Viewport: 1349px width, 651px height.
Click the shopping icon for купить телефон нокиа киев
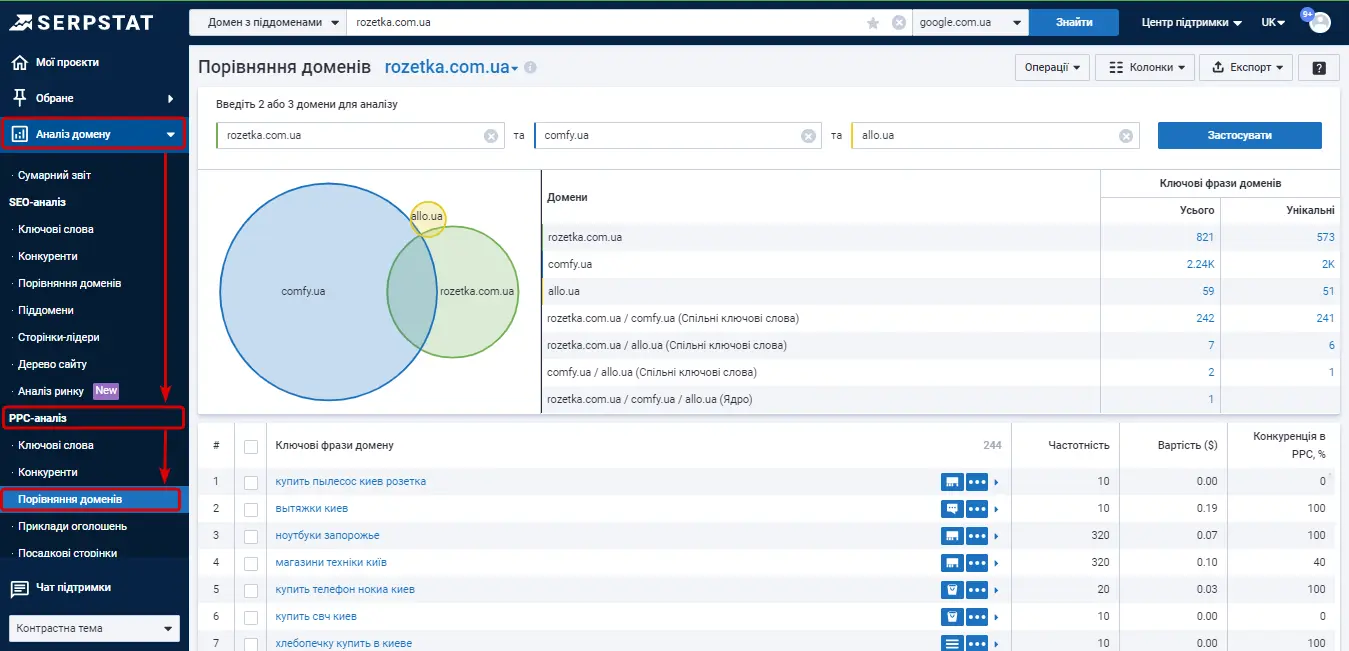click(952, 590)
